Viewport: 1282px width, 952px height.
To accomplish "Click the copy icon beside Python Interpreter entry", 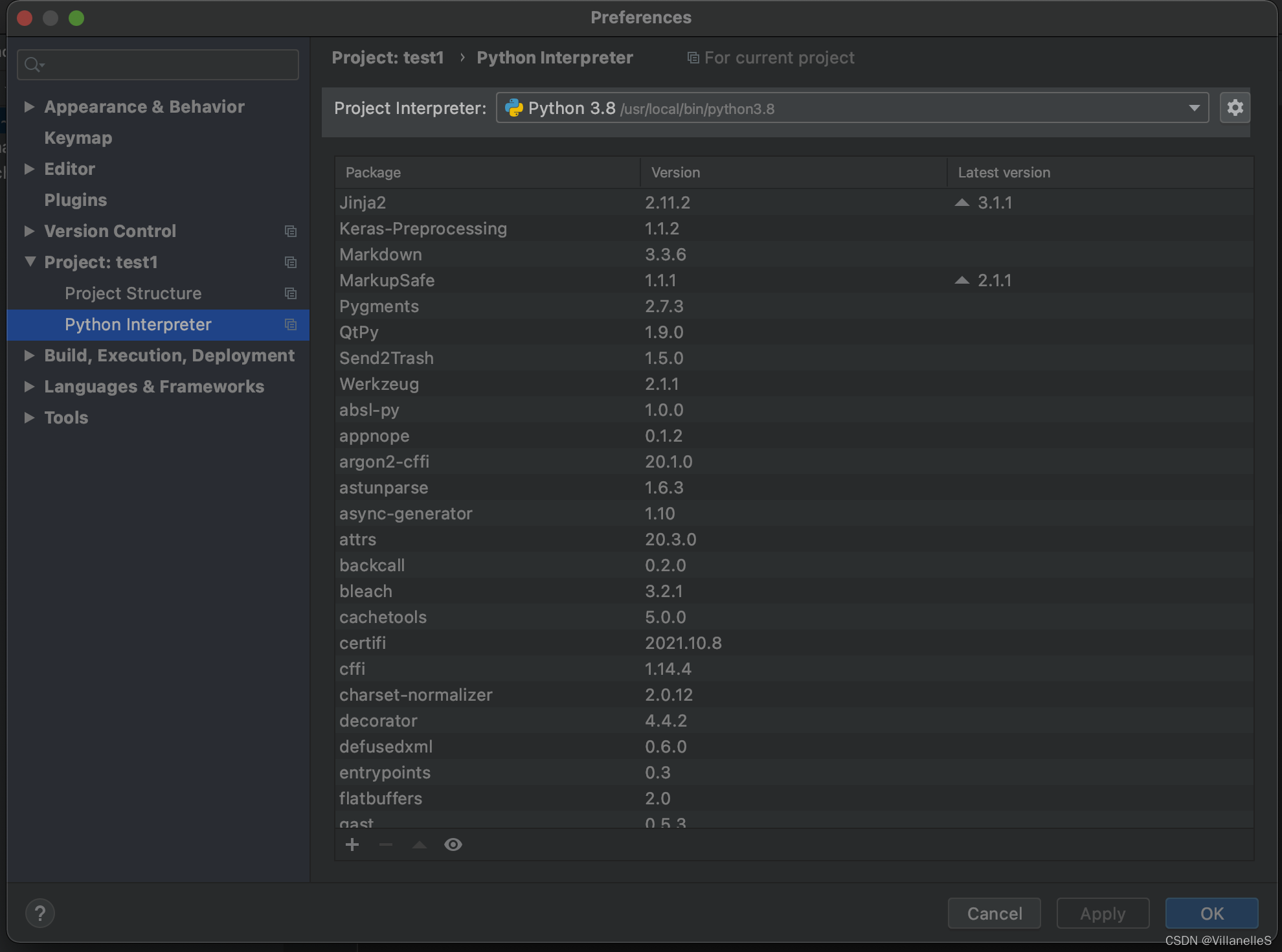I will (x=290, y=324).
